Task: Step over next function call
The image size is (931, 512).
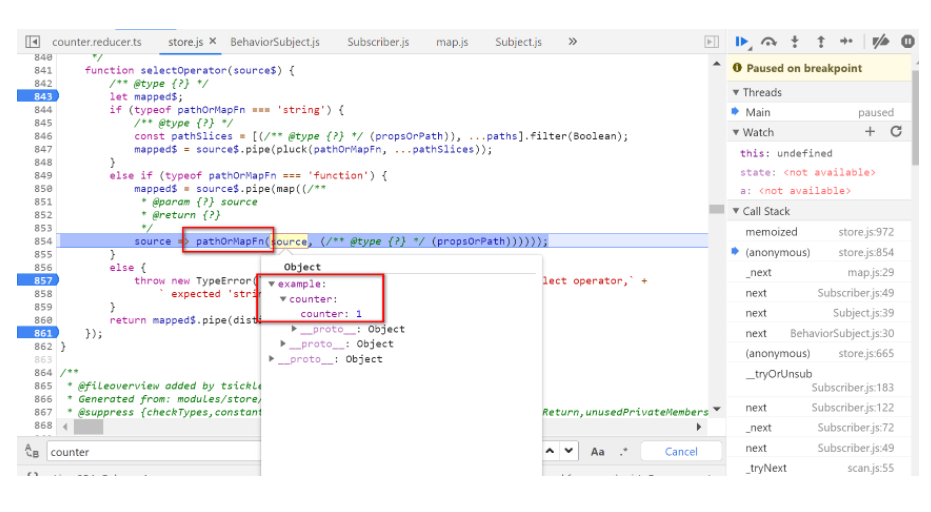Action: click(x=769, y=41)
